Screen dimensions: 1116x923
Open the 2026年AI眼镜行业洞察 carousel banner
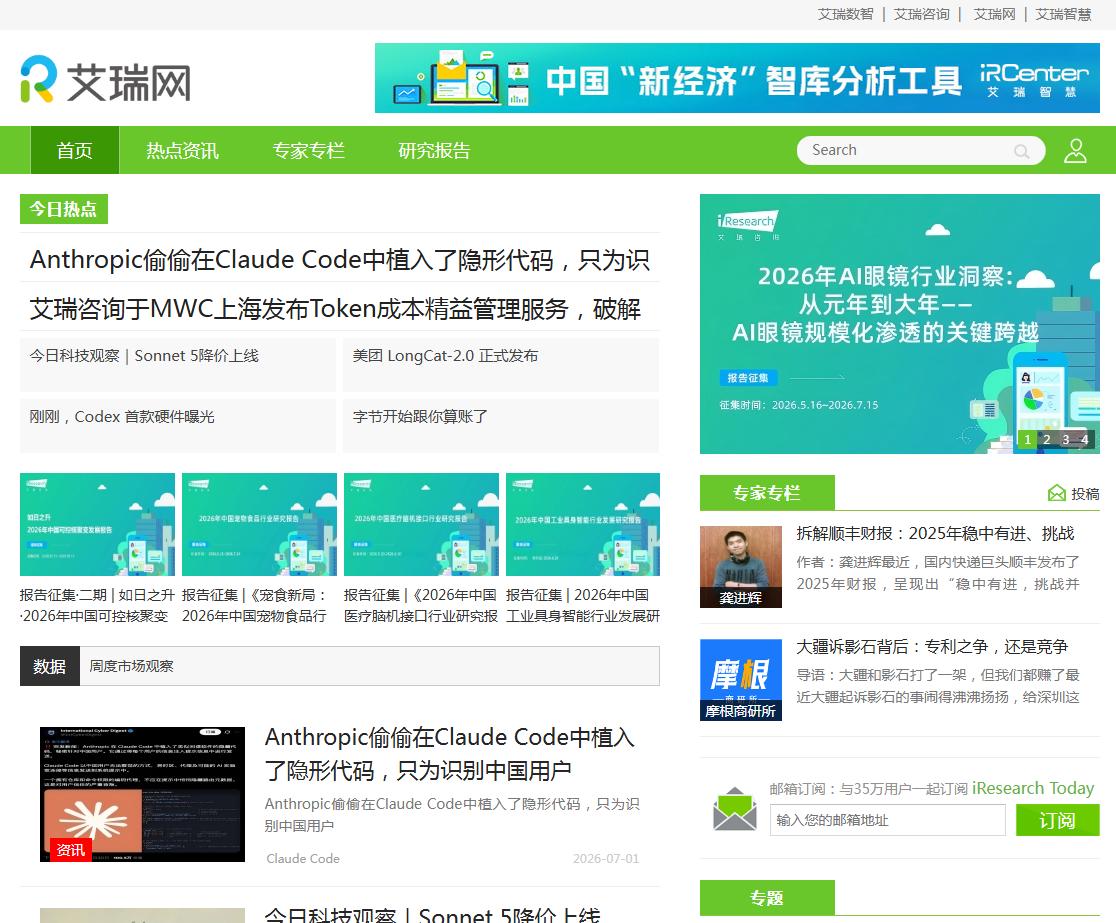[900, 324]
